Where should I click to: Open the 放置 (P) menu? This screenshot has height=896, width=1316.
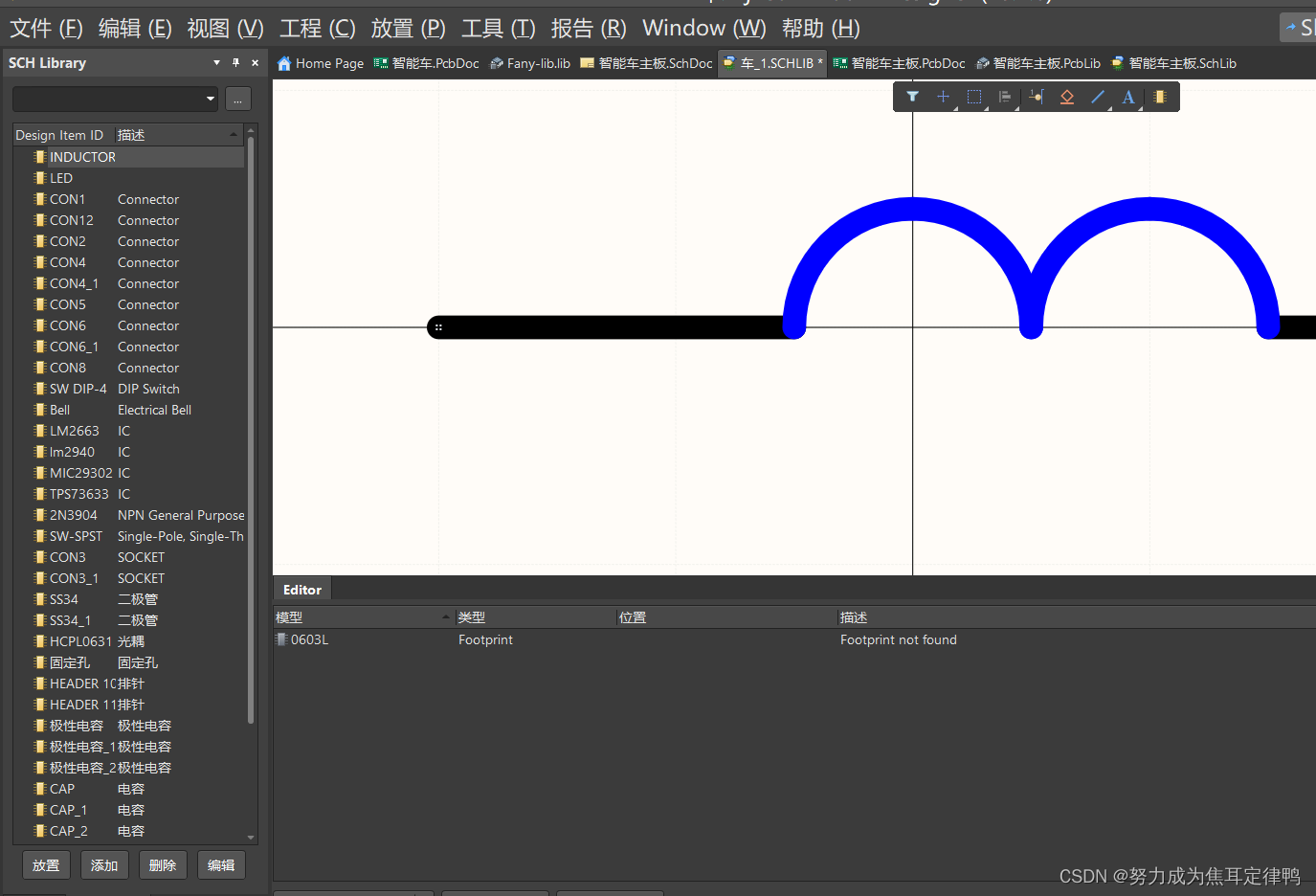click(408, 29)
